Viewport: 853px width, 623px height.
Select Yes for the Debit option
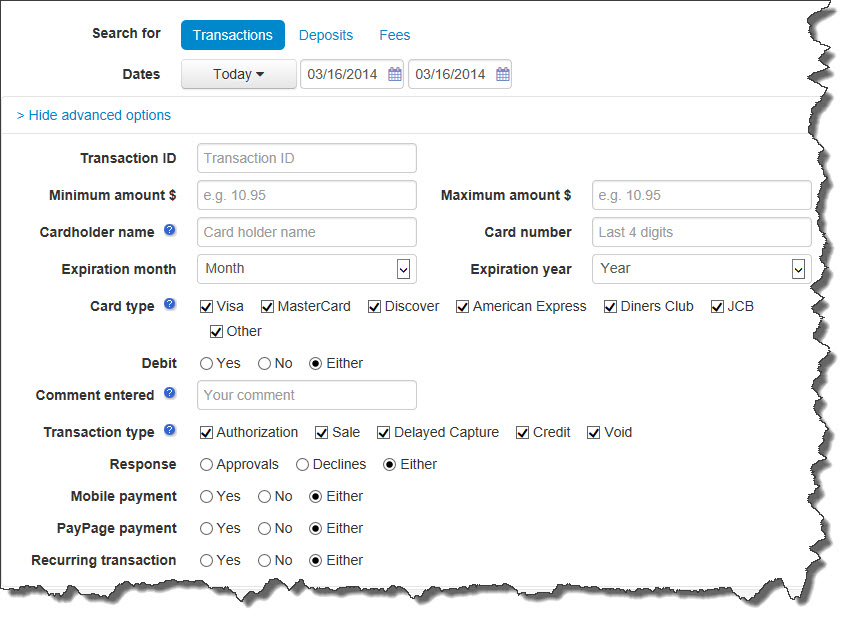(206, 364)
